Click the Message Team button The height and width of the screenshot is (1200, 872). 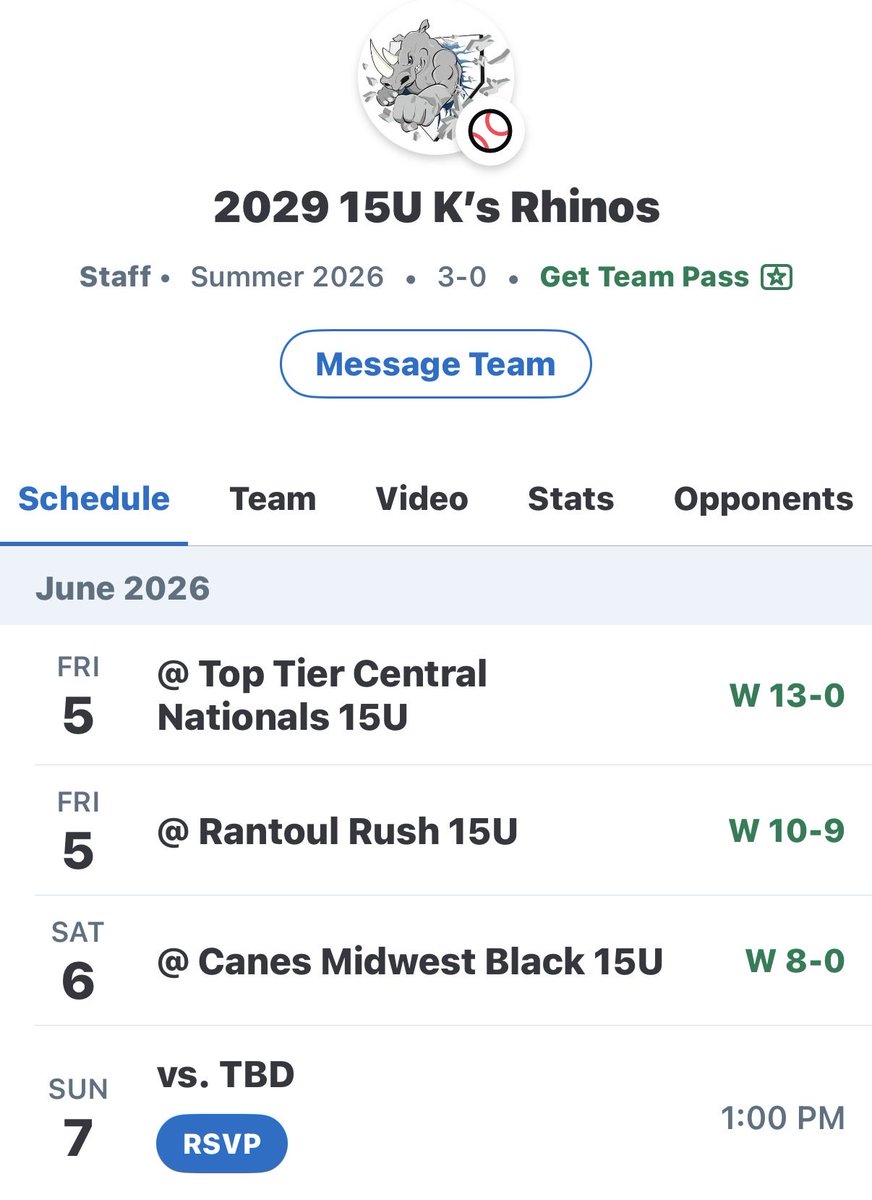[x=436, y=364]
